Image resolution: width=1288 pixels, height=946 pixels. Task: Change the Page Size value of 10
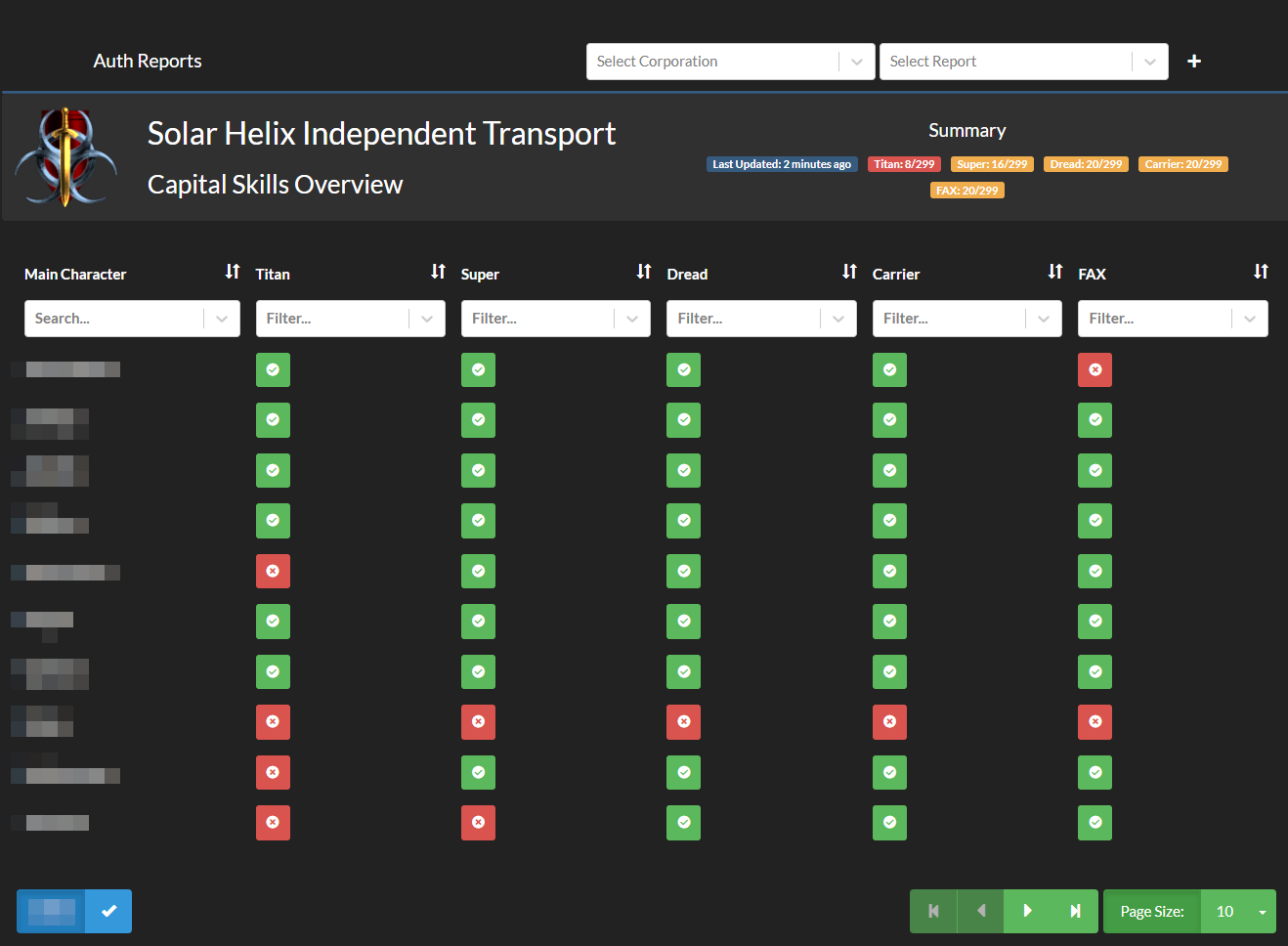click(x=1238, y=911)
